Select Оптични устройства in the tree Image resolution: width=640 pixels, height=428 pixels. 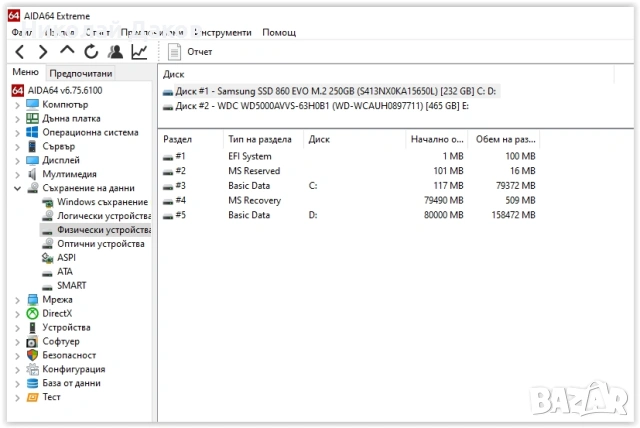click(x=100, y=243)
